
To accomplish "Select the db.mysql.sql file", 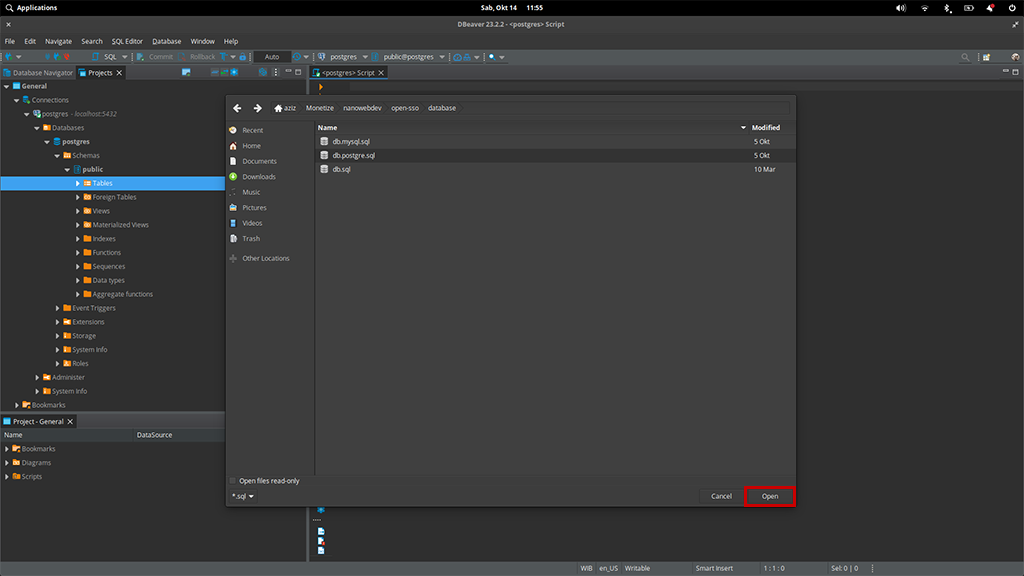I will tap(351, 142).
